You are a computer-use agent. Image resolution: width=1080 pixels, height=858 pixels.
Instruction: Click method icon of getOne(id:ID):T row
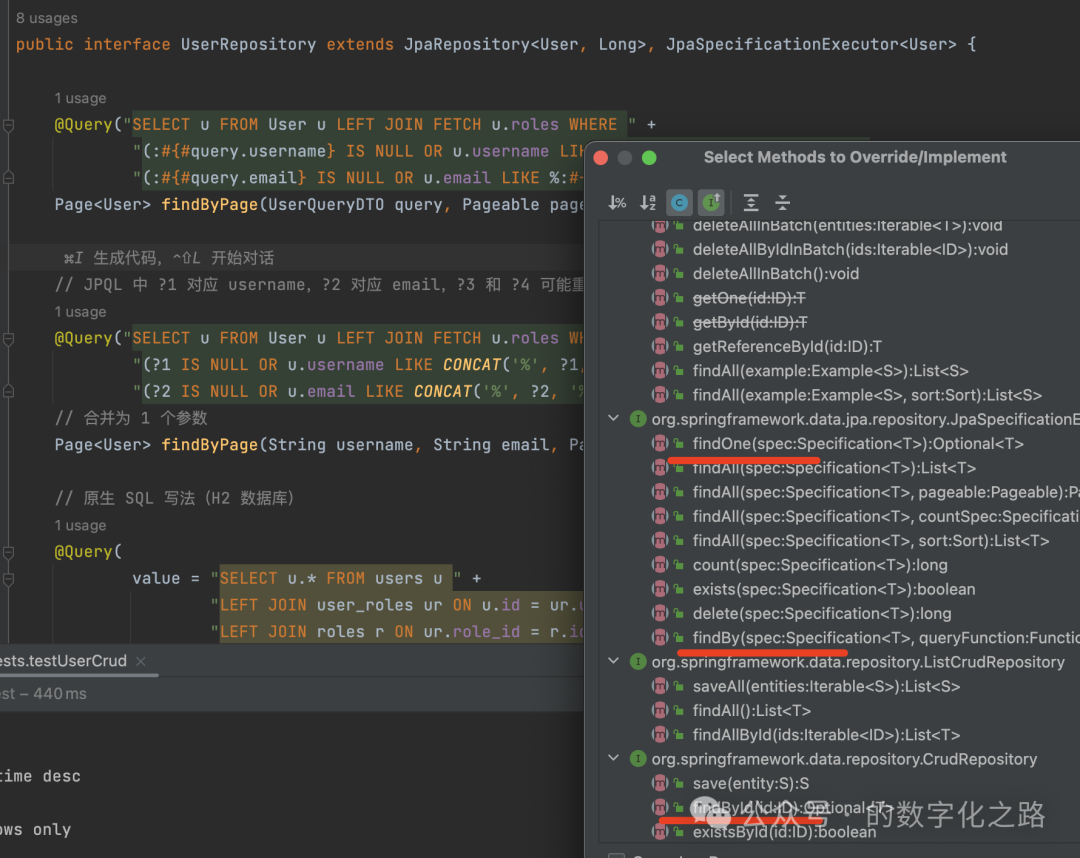pyautogui.click(x=660, y=297)
